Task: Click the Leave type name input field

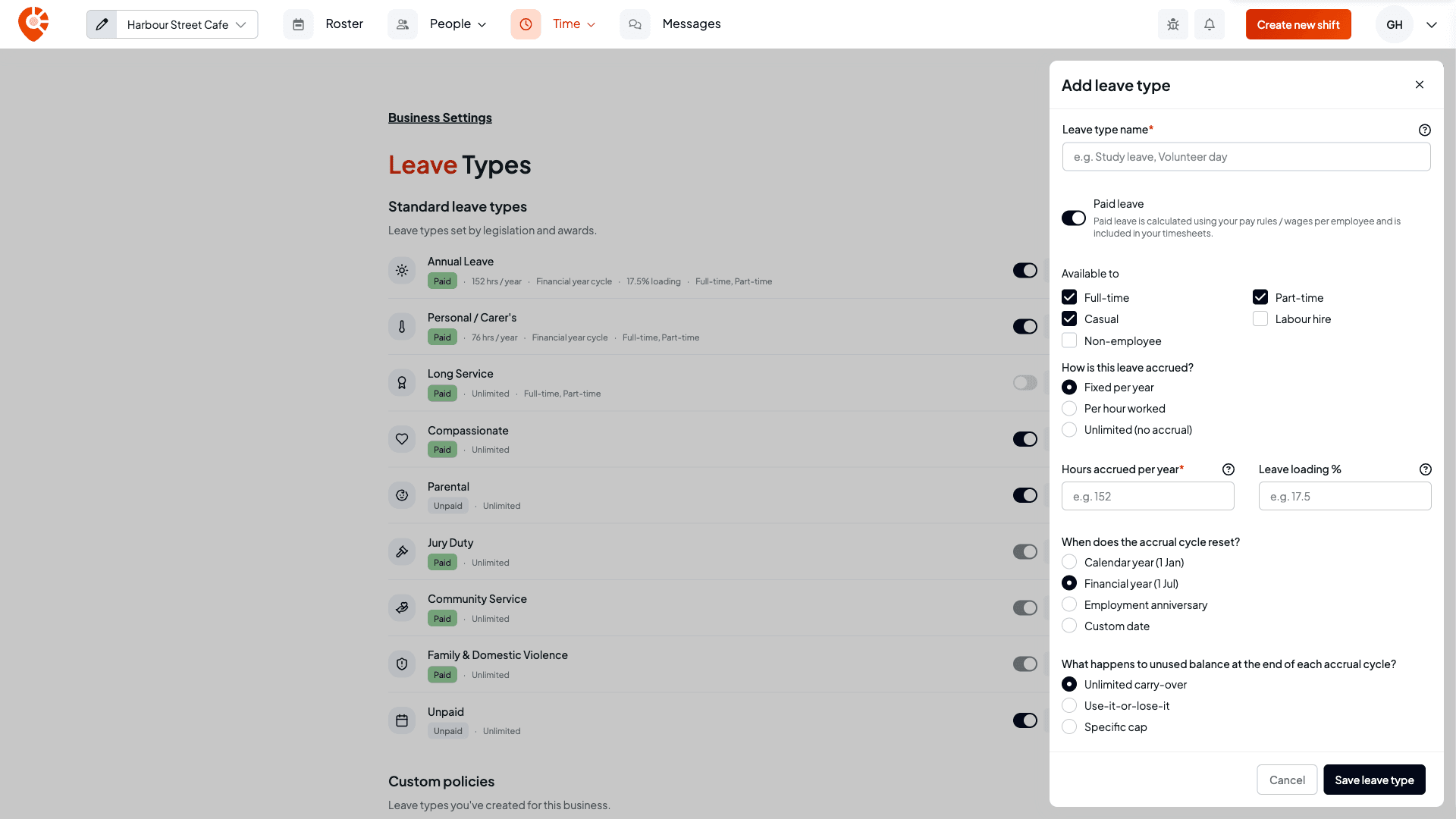Action: pos(1246,157)
